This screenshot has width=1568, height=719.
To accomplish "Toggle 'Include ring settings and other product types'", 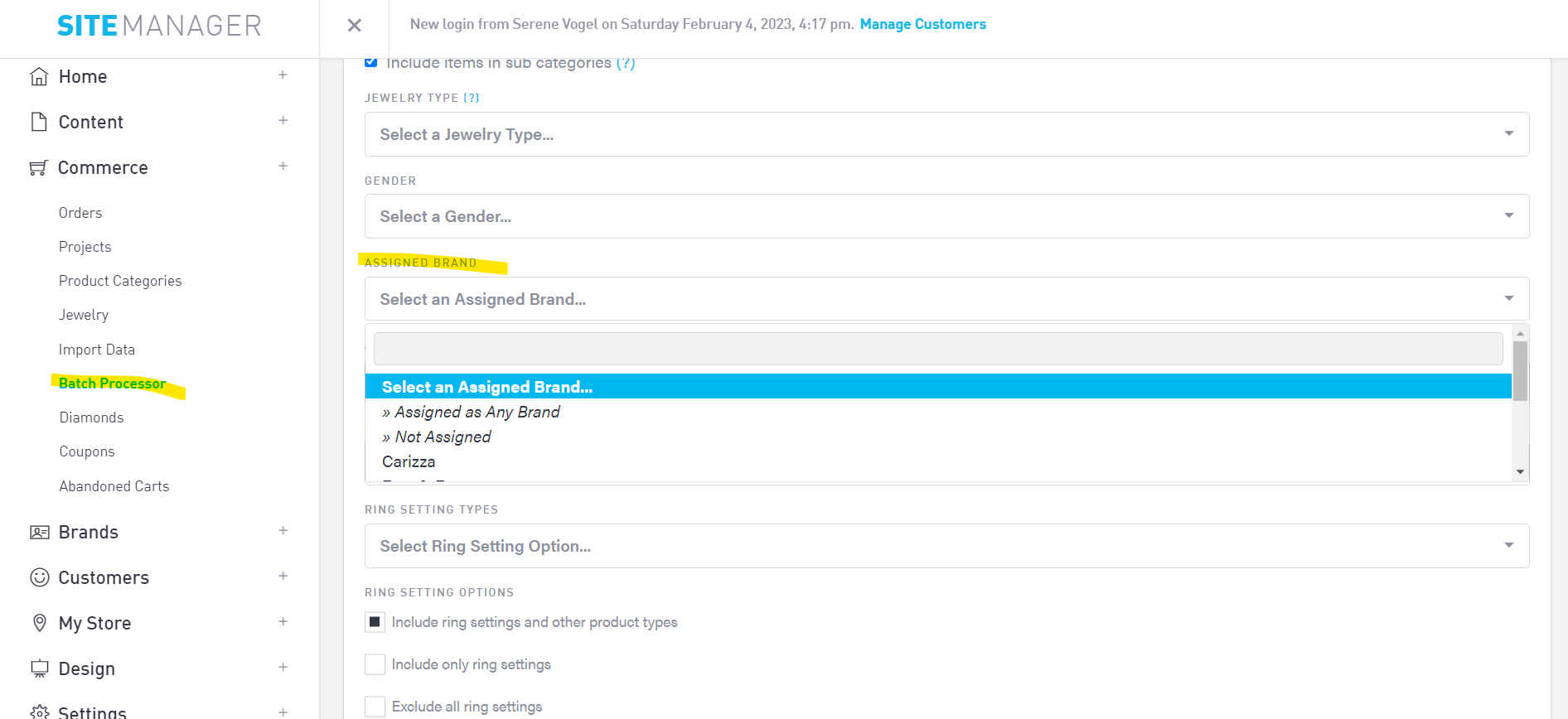I will (375, 622).
